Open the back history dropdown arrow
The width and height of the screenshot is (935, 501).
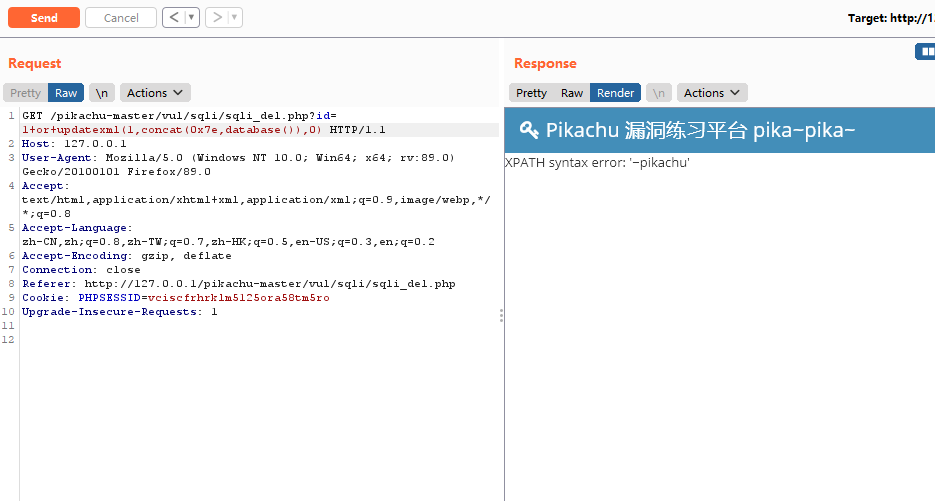tap(192, 18)
